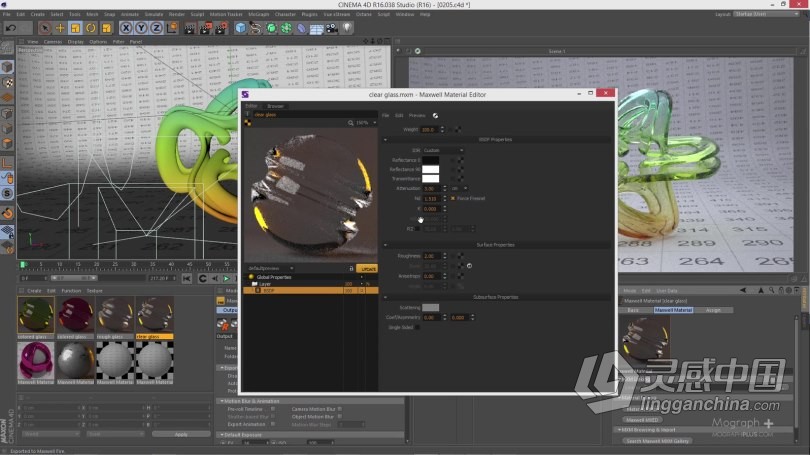Toggle the Z axis lock

coord(156,28)
